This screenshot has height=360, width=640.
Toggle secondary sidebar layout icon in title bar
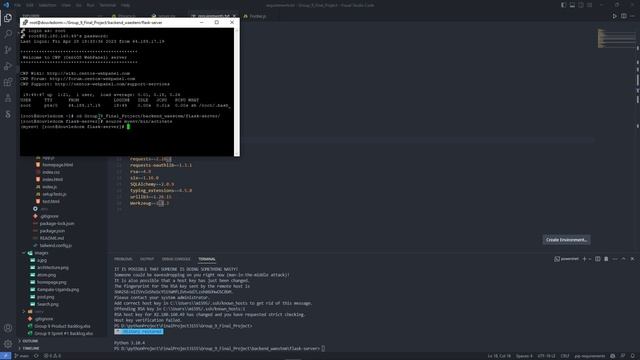click(581, 5)
